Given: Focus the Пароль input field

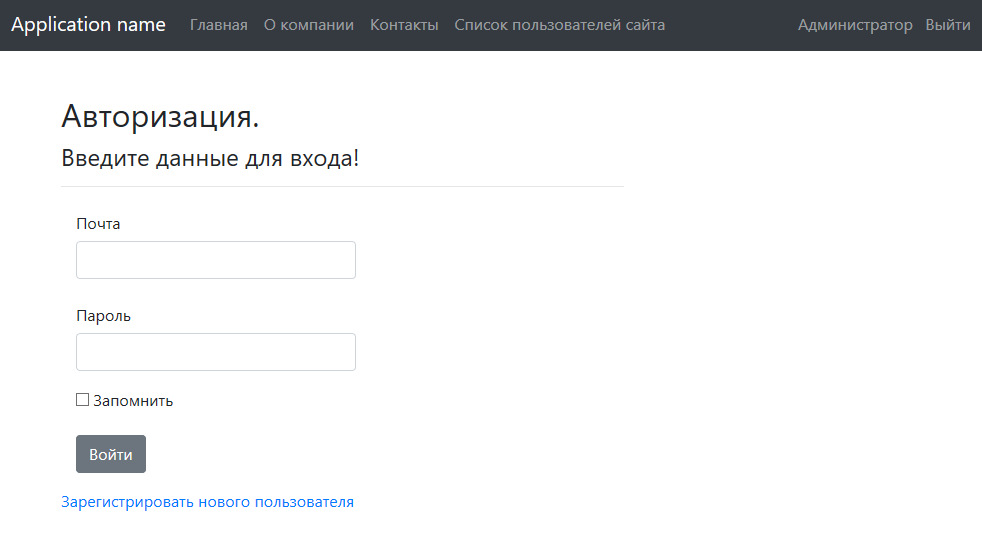Looking at the screenshot, I should coord(216,352).
